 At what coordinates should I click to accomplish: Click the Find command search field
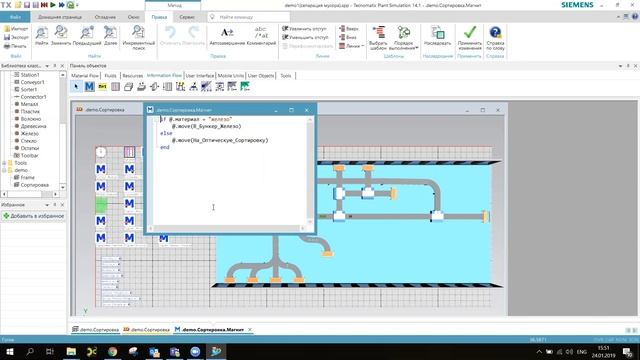tap(249, 17)
